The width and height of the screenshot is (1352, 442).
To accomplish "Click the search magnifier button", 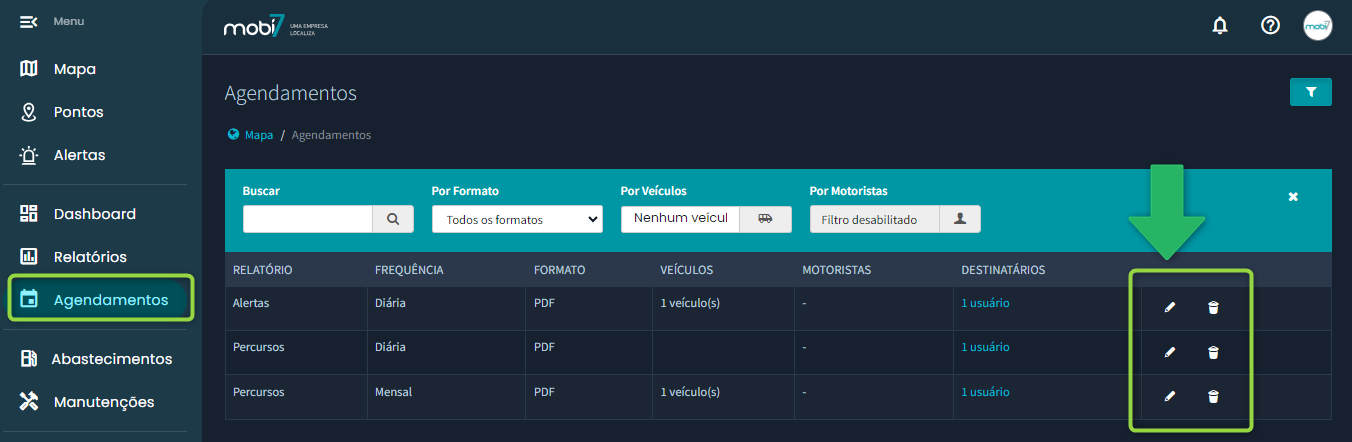I will pyautogui.click(x=393, y=219).
